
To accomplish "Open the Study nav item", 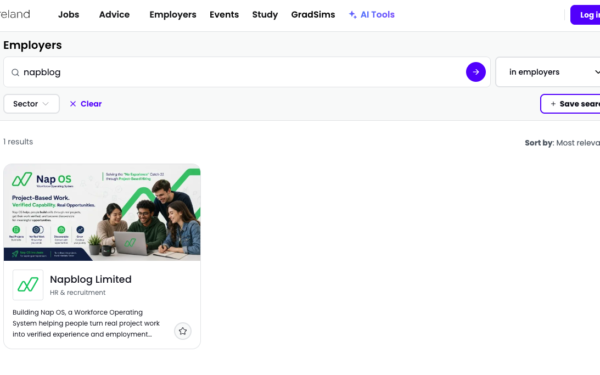I will pyautogui.click(x=265, y=15).
